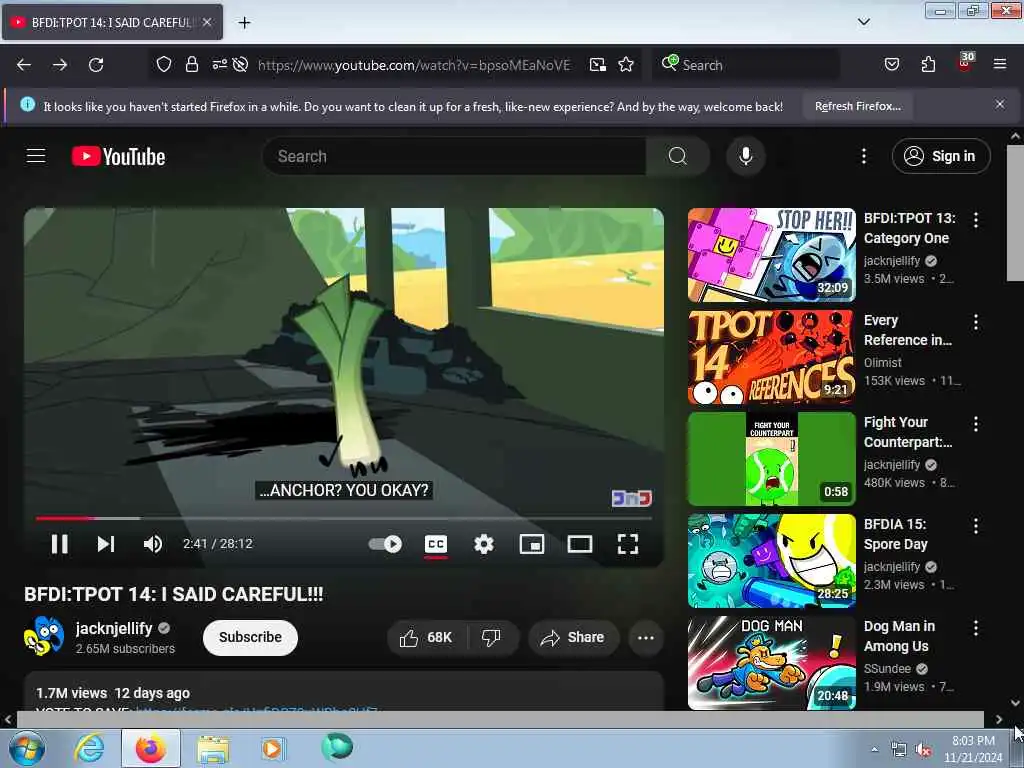
Task: Expand the list all tabs chevron
Action: point(863,22)
